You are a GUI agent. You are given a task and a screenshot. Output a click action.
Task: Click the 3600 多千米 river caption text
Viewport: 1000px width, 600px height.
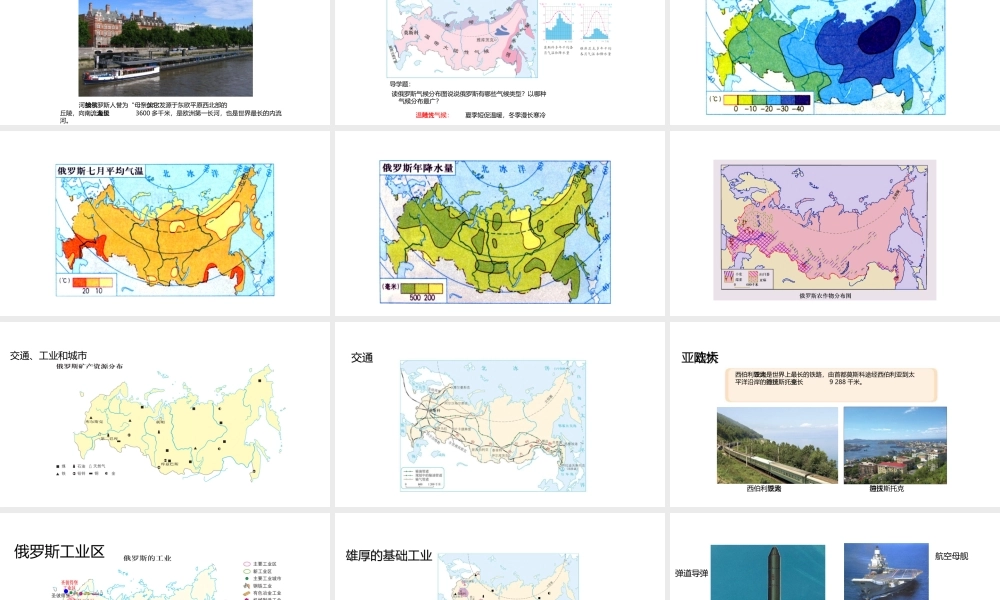(x=170, y=113)
